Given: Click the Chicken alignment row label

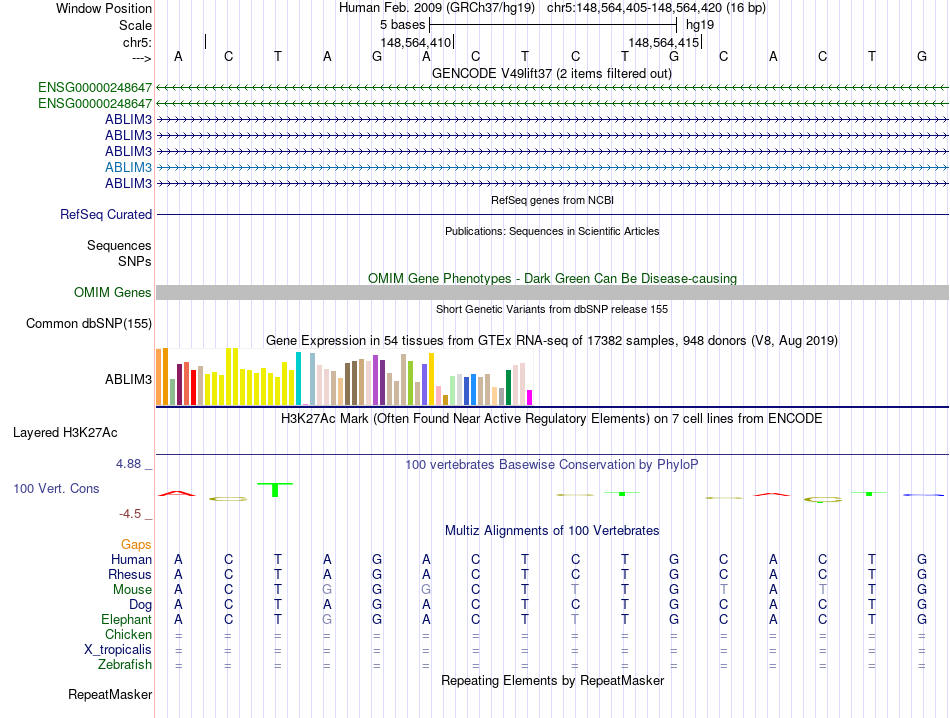Looking at the screenshot, I should click(128, 634).
